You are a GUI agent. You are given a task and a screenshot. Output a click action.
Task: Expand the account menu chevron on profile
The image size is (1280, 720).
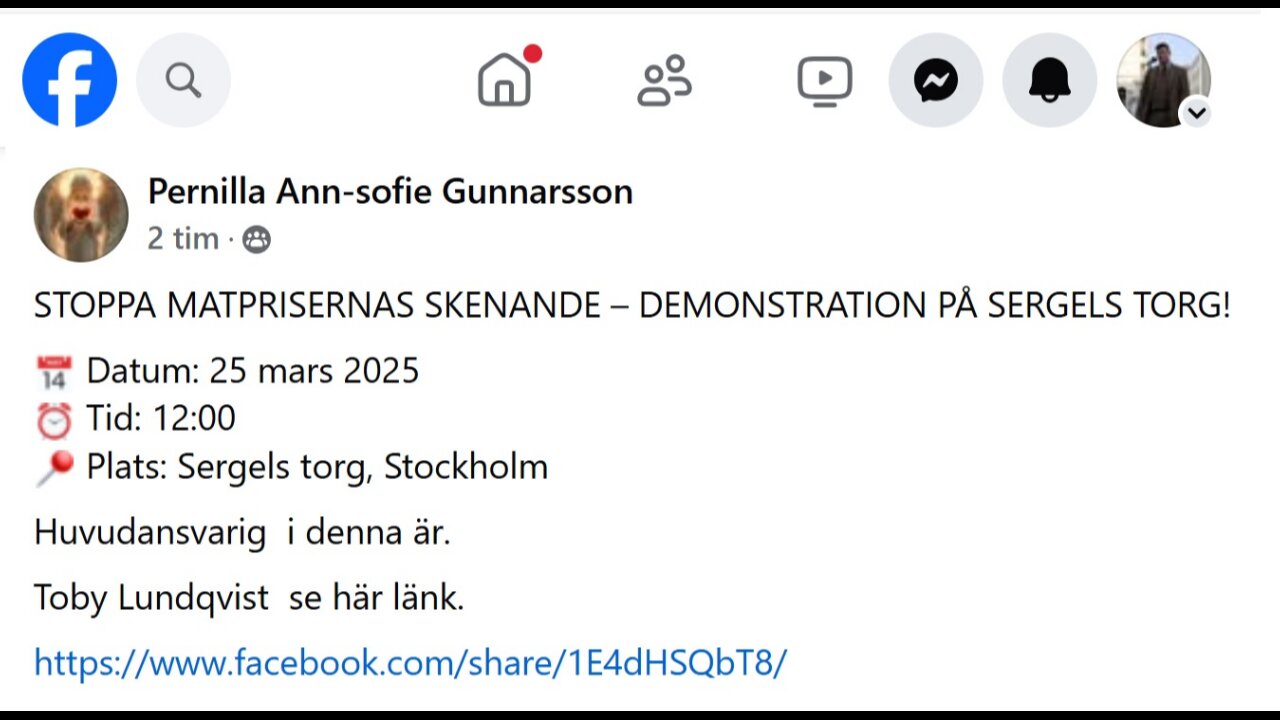coord(1196,113)
